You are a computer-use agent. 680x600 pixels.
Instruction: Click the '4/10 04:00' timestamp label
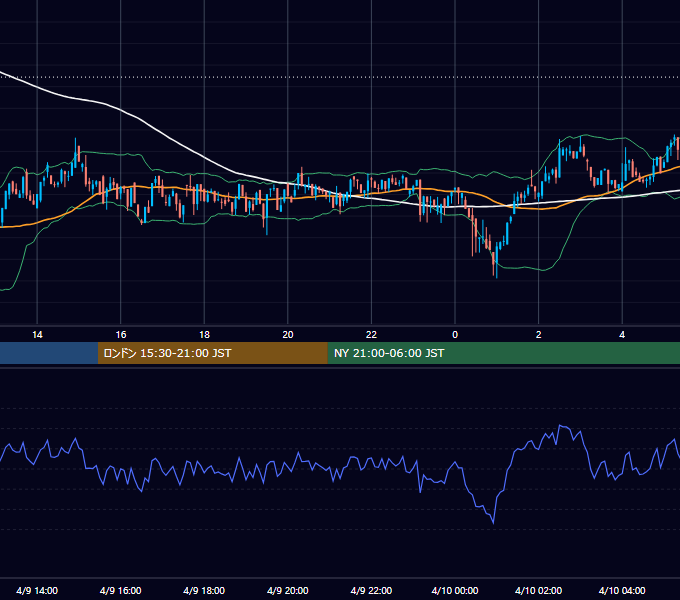point(622,590)
